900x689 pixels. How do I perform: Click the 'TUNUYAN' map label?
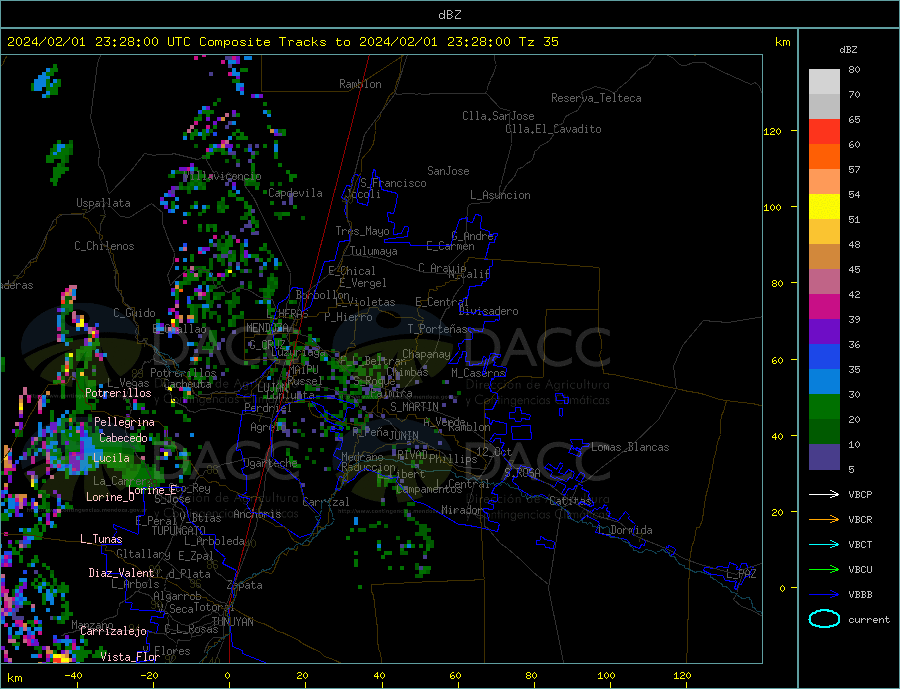click(x=232, y=622)
